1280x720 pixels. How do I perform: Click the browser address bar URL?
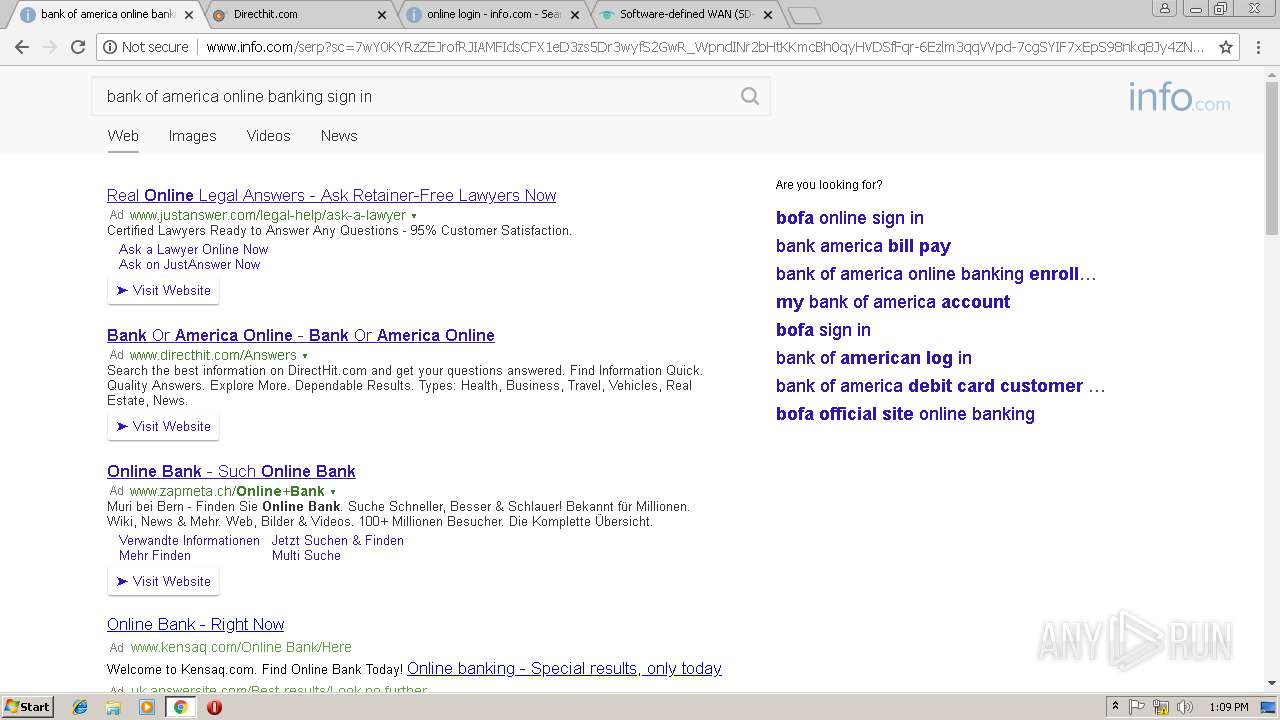(x=705, y=47)
